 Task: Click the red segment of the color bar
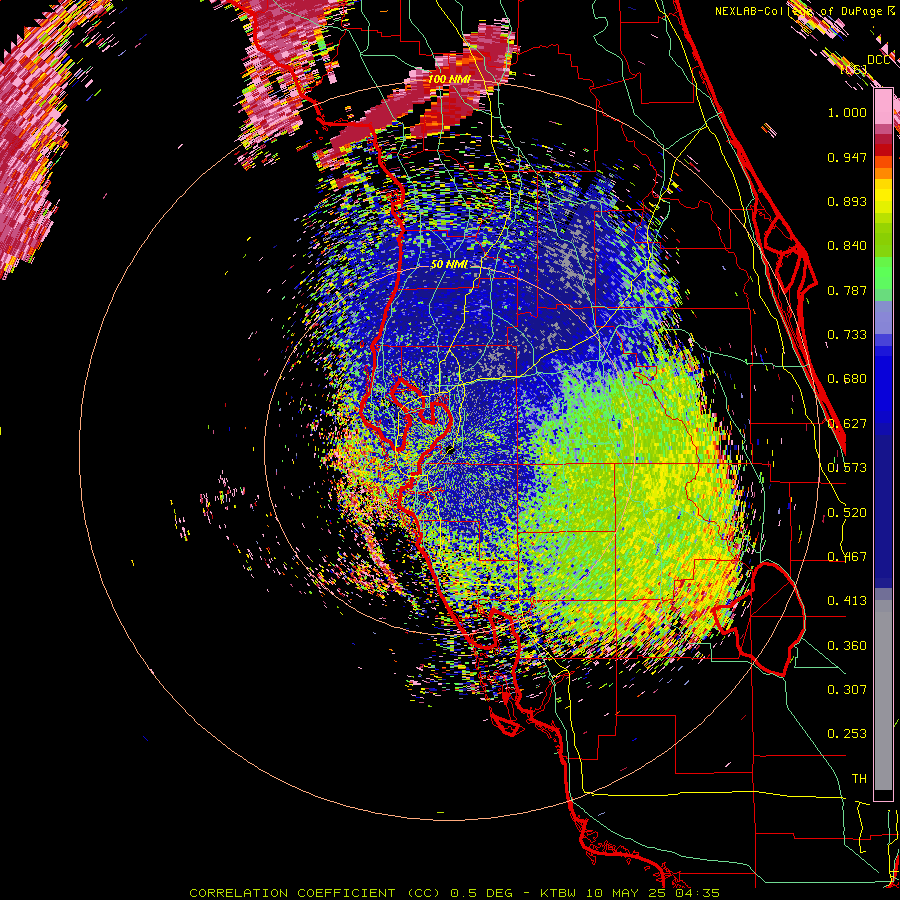coord(883,150)
